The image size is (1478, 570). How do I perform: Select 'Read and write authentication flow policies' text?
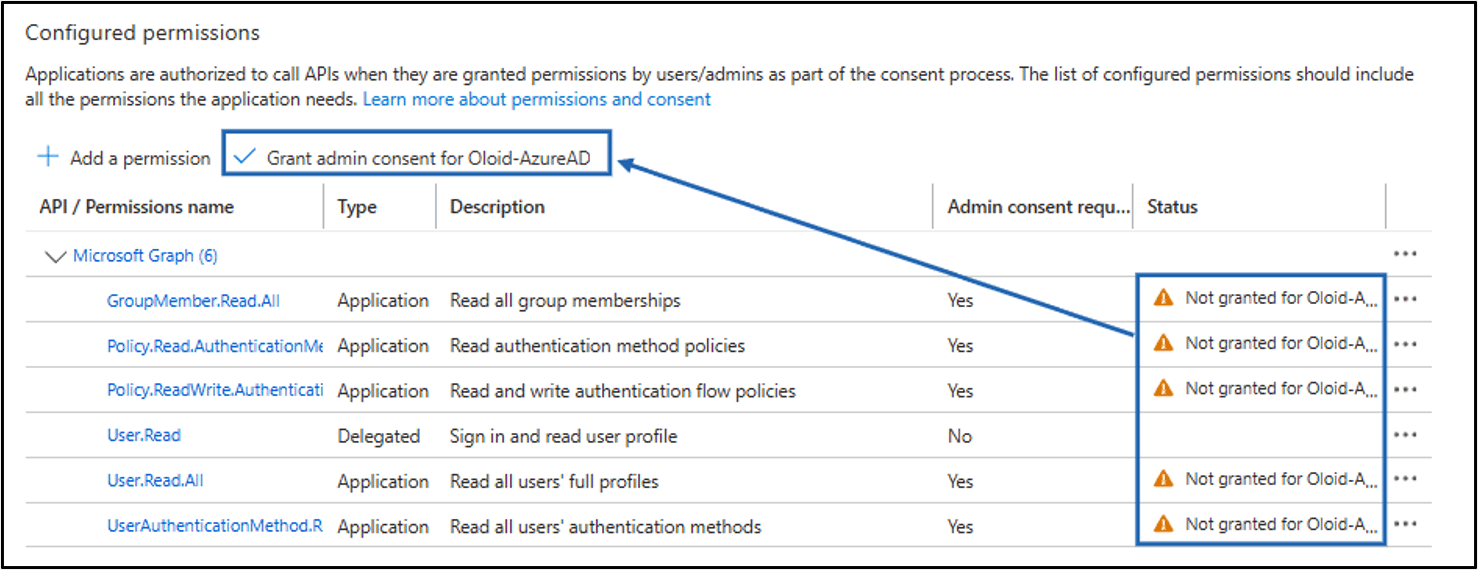click(623, 391)
